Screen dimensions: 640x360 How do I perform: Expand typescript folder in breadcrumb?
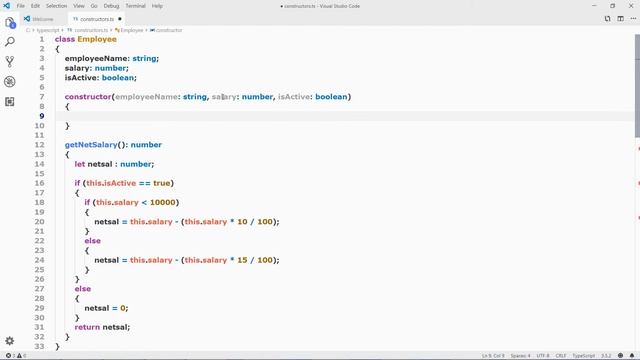click(48, 30)
